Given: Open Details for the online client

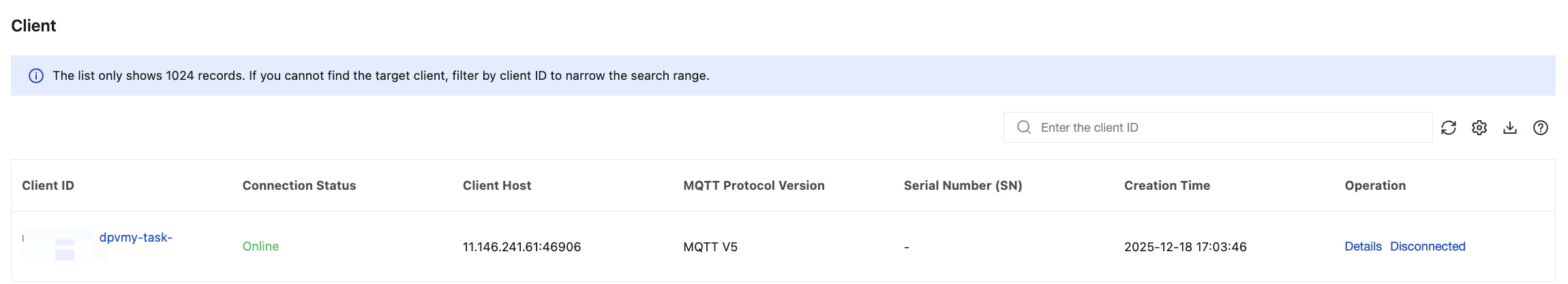Looking at the screenshot, I should pyautogui.click(x=1363, y=246).
